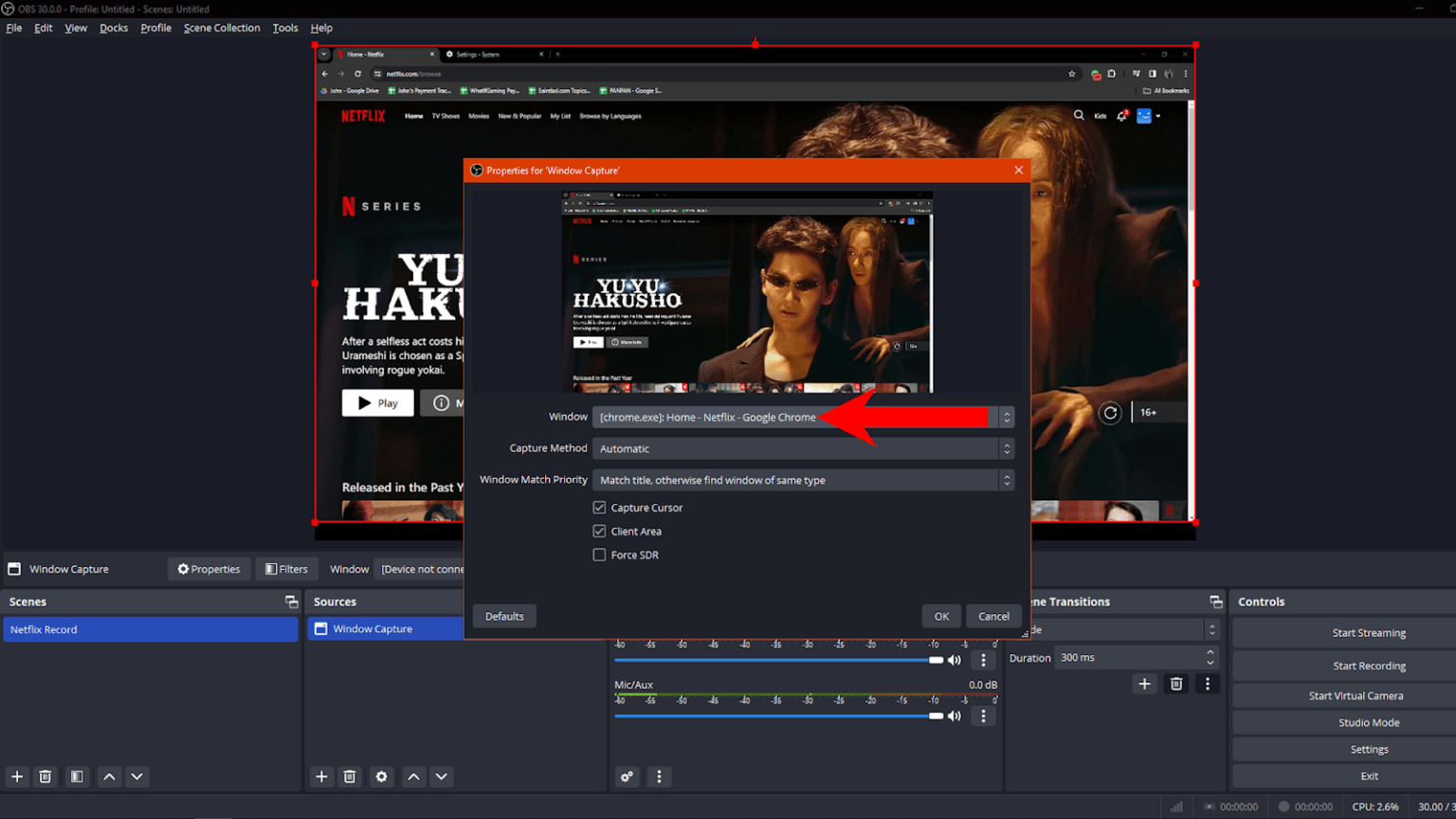Open the Scene Collection menu

click(222, 27)
